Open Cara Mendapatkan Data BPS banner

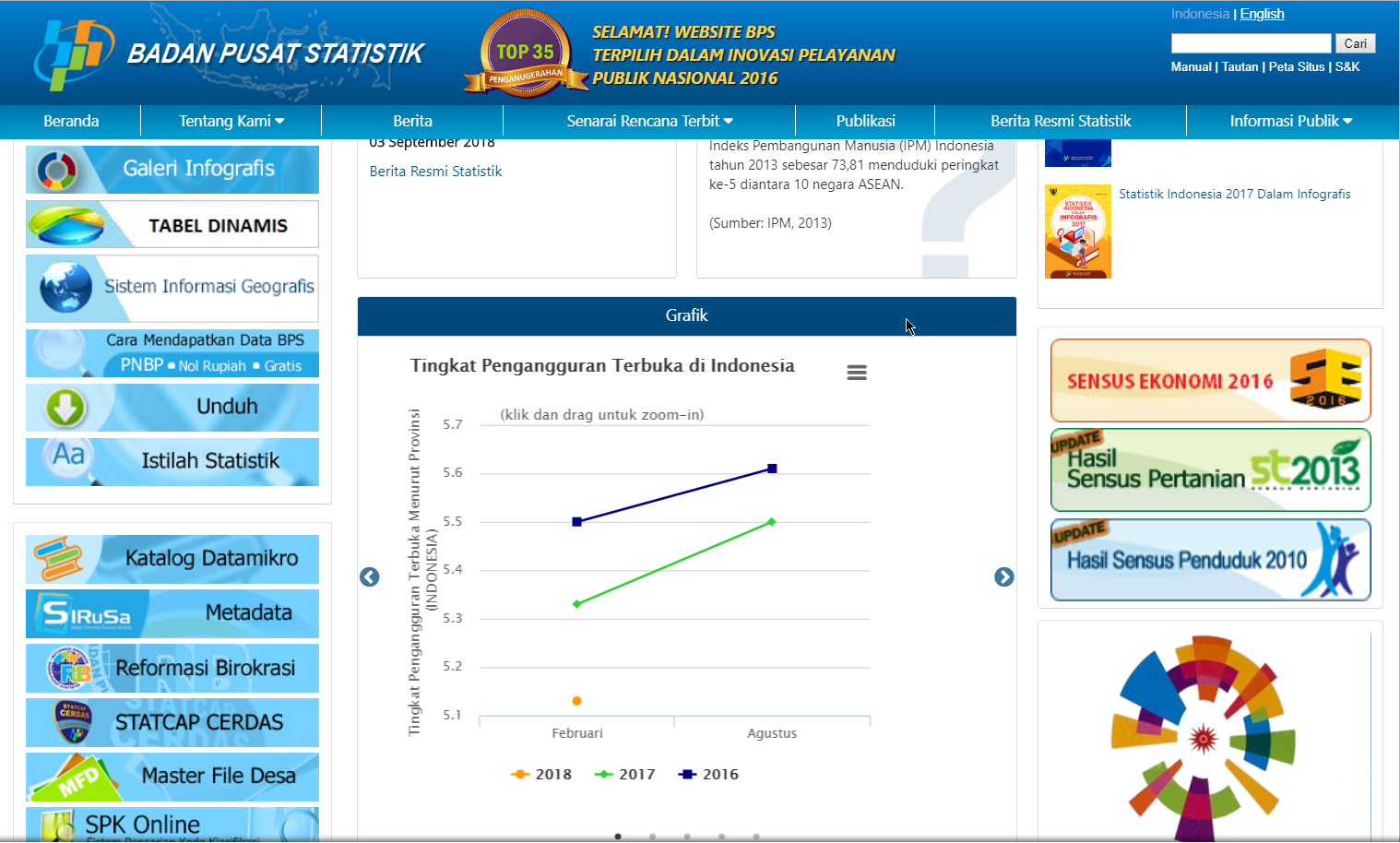172,353
